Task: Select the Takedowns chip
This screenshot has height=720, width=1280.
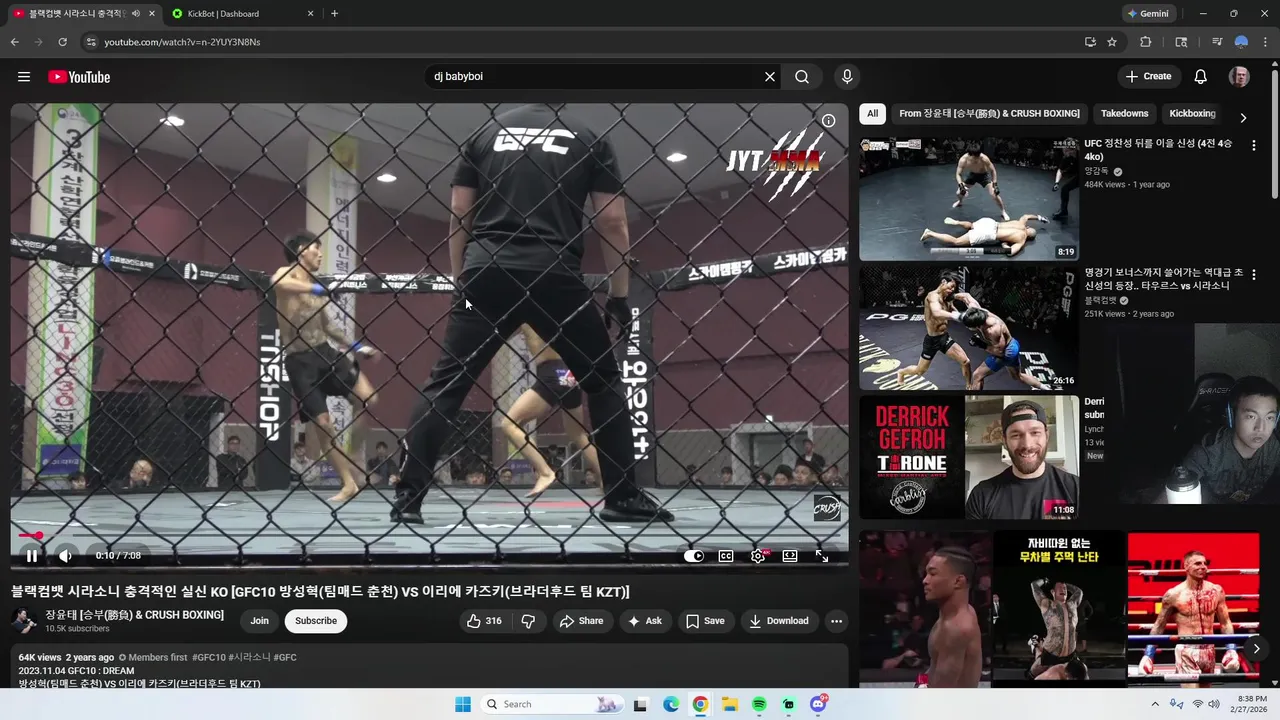Action: [x=1124, y=114]
